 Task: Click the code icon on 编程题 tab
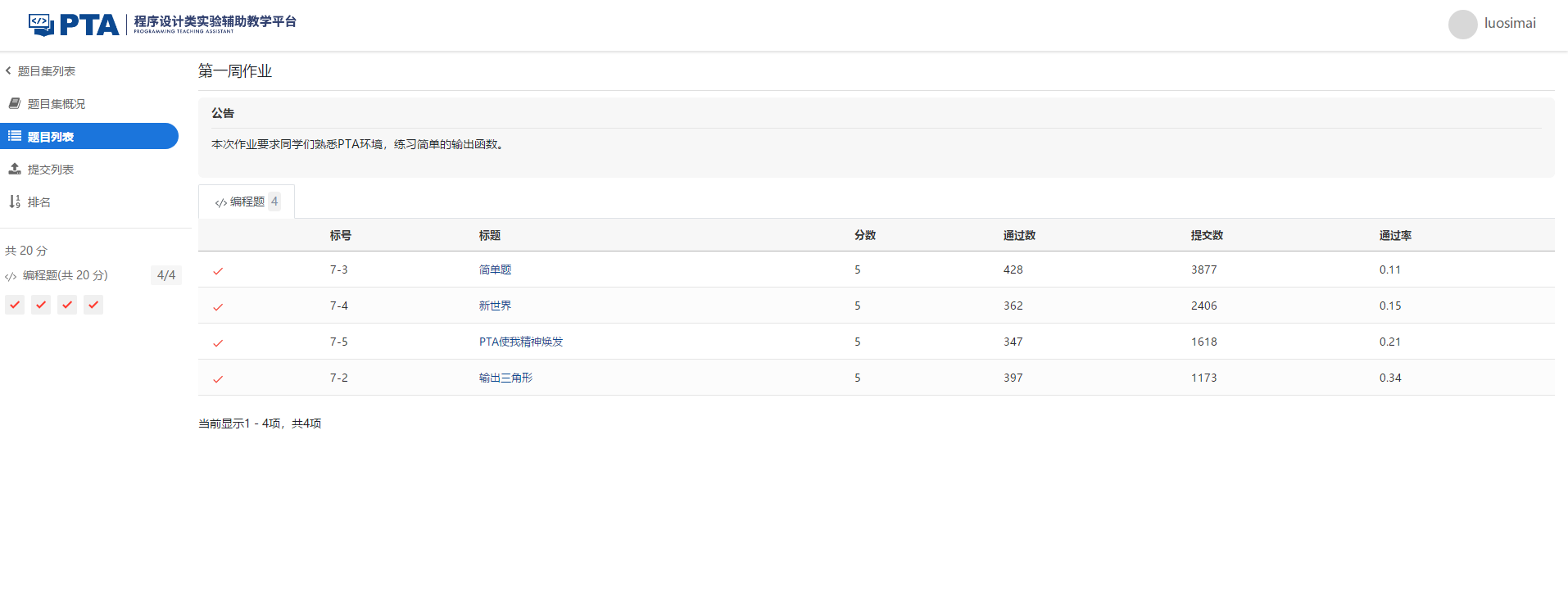tap(220, 202)
